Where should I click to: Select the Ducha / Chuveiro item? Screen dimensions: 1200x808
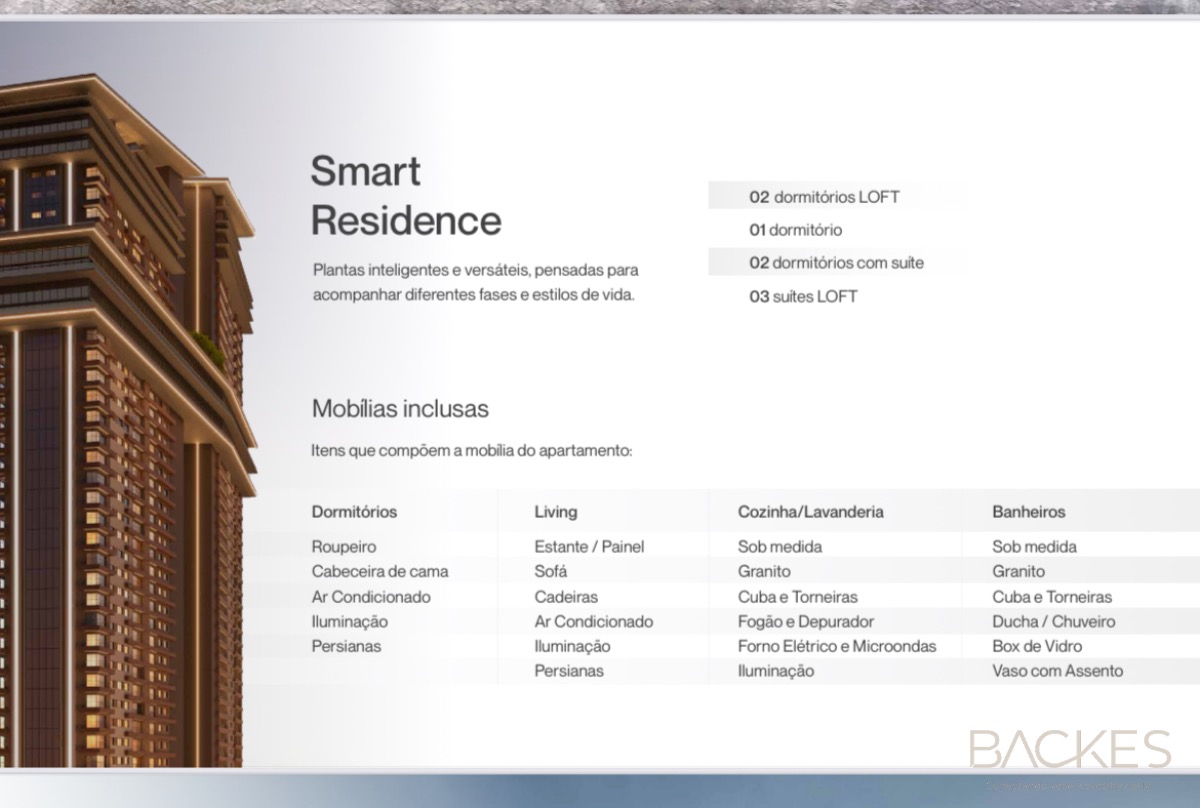(x=1053, y=622)
